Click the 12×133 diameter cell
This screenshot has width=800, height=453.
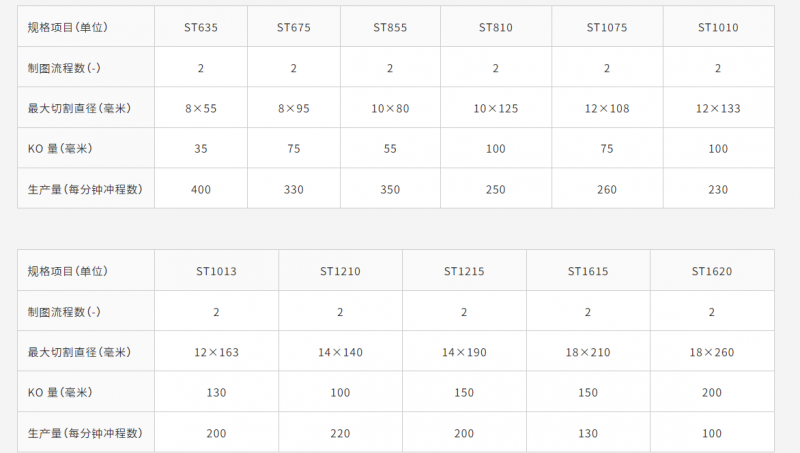(x=718, y=108)
